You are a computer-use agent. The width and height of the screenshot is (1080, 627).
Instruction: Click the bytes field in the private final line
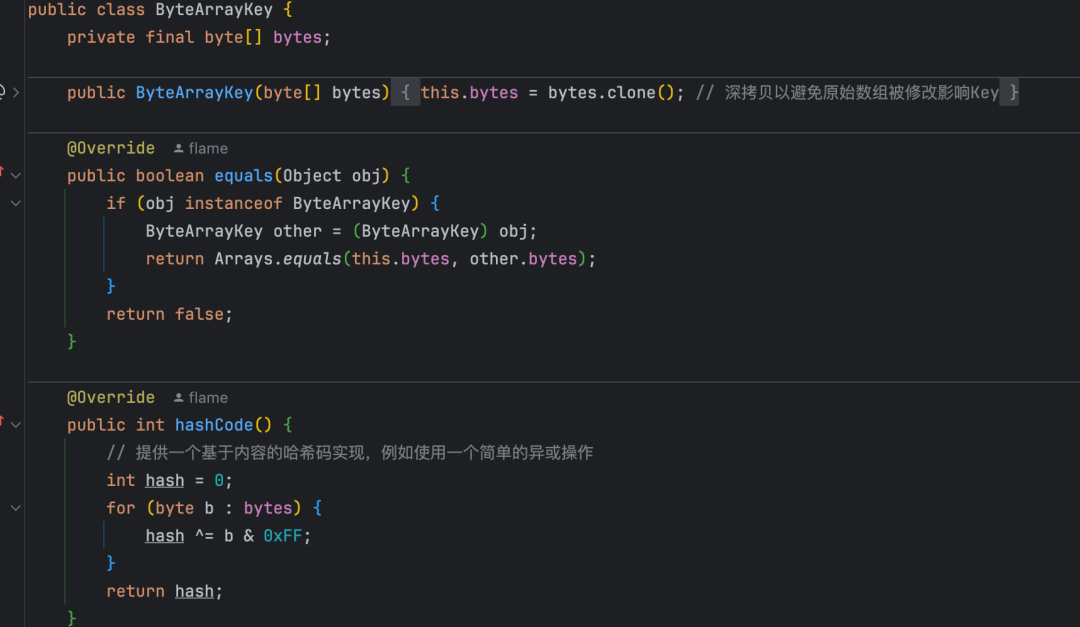pyautogui.click(x=298, y=37)
